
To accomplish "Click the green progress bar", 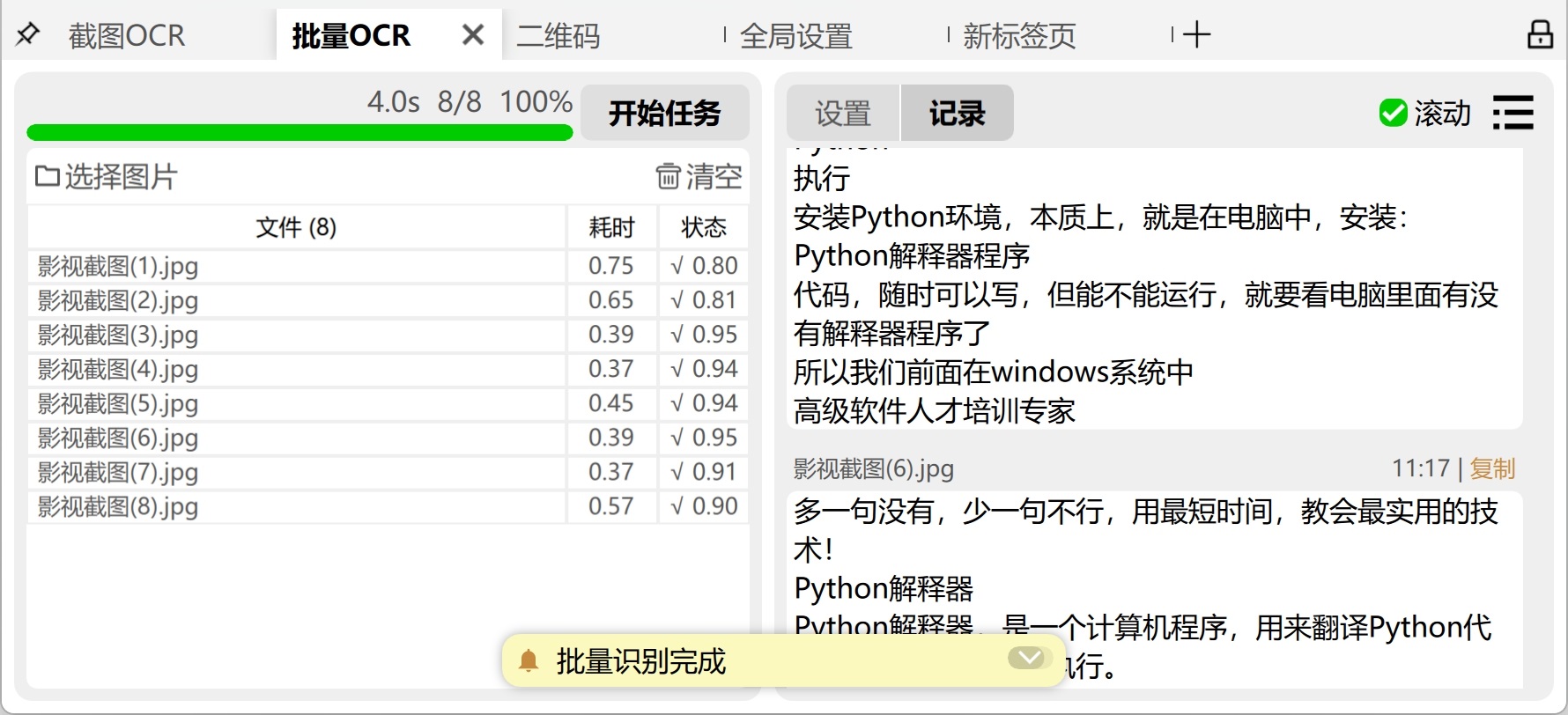I will click(300, 133).
